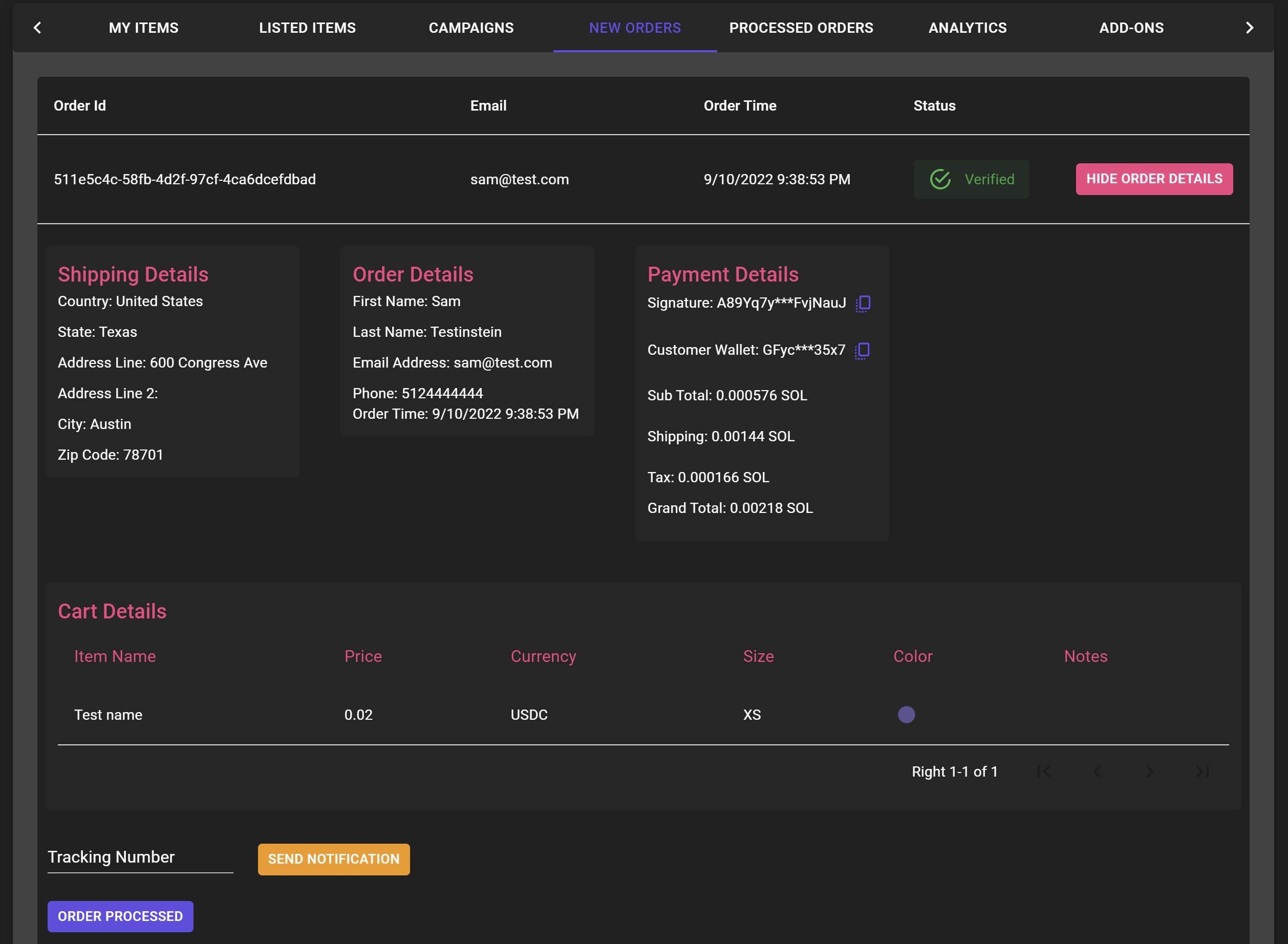This screenshot has width=1288, height=944.
Task: Switch to the Analytics tab
Action: coord(967,28)
